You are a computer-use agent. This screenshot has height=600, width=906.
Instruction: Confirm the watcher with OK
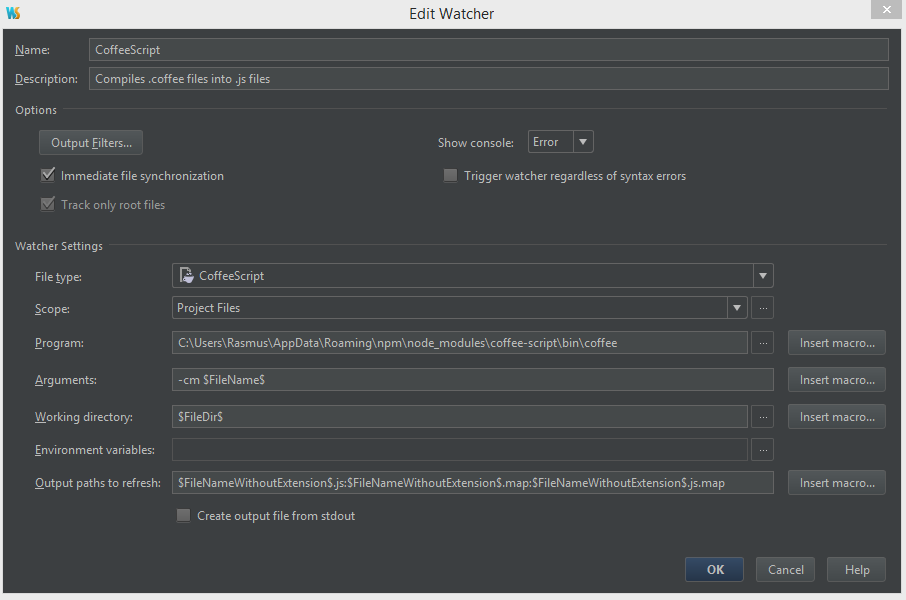[714, 569]
